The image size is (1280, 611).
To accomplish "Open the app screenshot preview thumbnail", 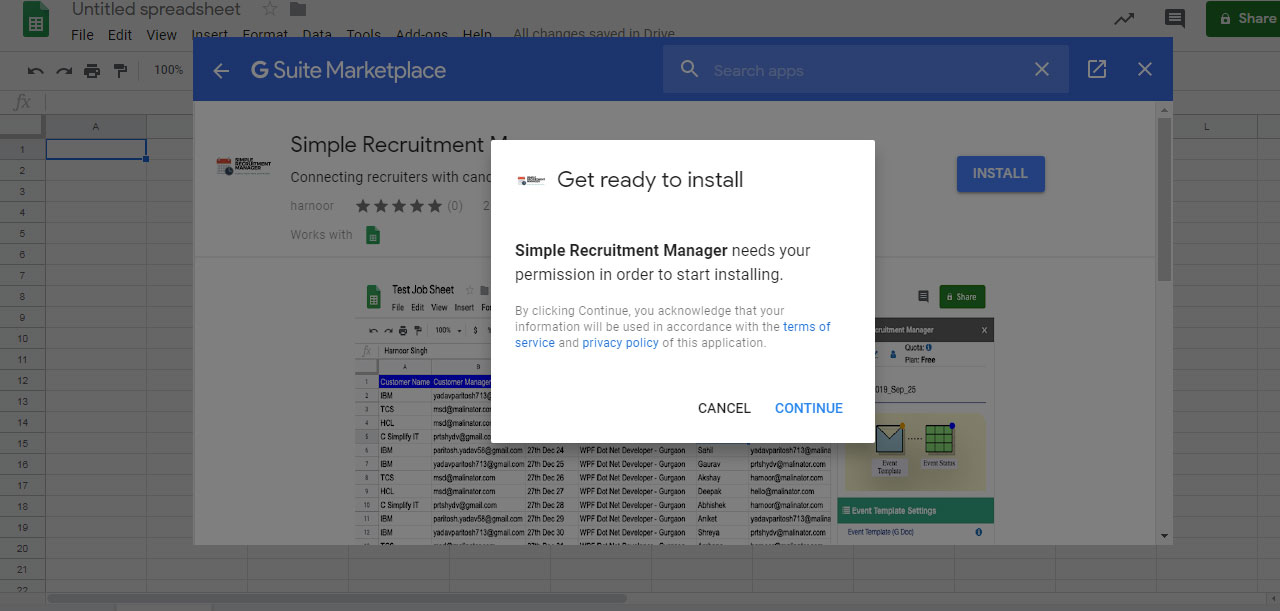I will click(x=676, y=411).
